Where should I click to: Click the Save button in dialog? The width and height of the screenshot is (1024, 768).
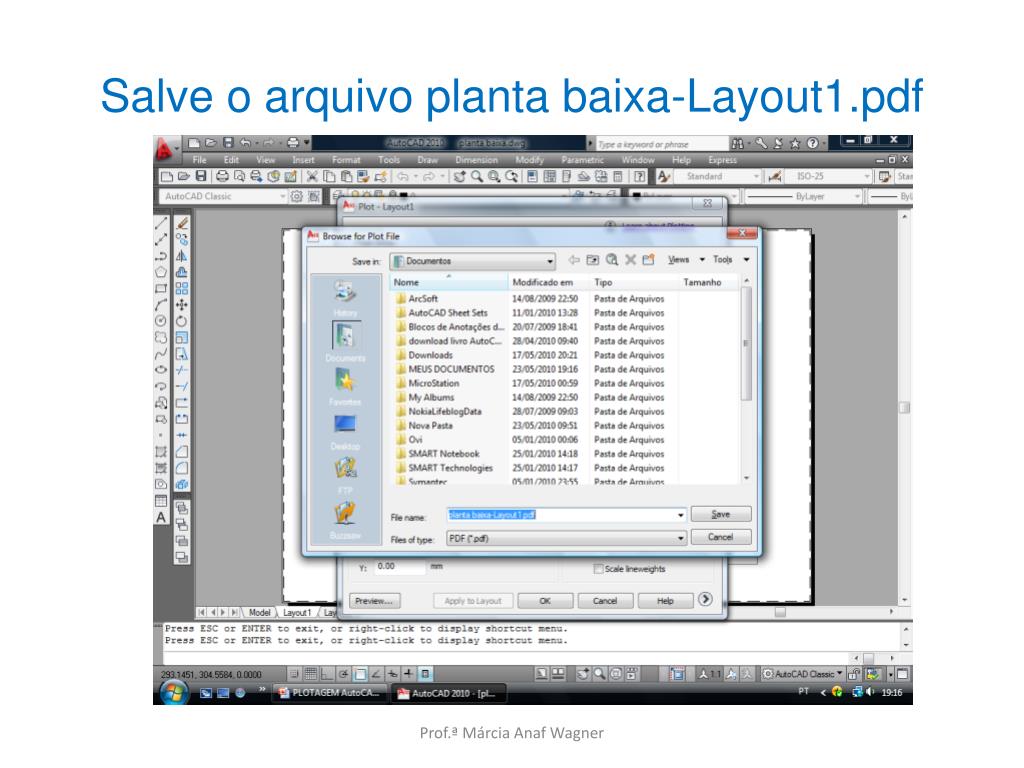tap(721, 515)
